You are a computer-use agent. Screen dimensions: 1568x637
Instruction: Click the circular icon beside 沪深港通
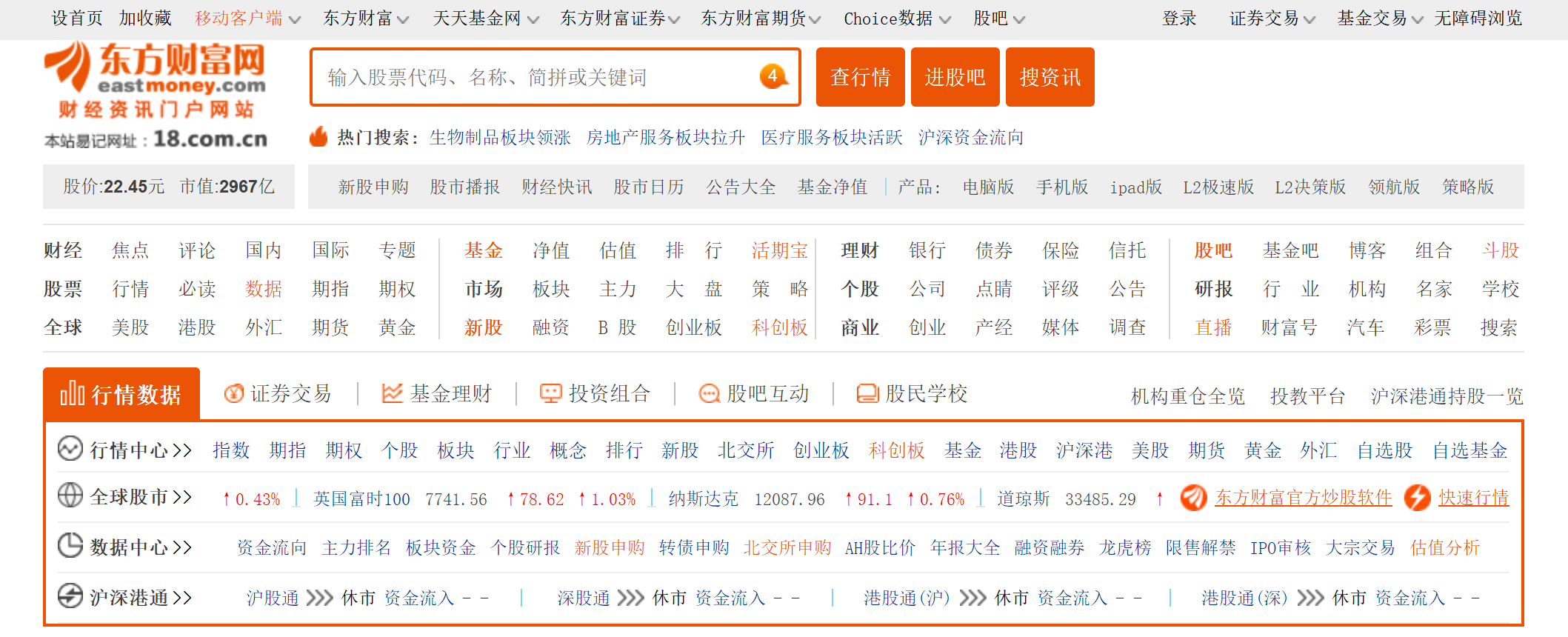tap(70, 596)
